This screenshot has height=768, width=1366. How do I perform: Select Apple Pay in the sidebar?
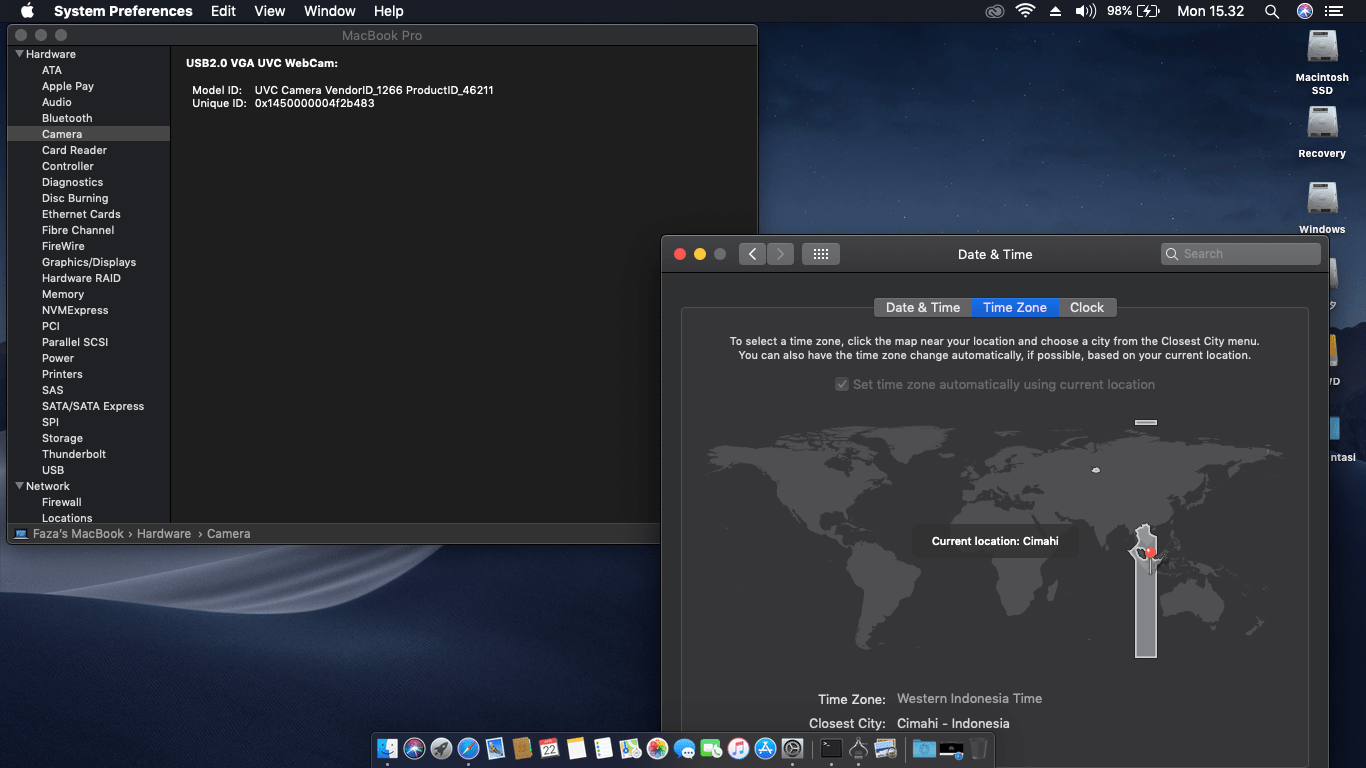click(68, 86)
